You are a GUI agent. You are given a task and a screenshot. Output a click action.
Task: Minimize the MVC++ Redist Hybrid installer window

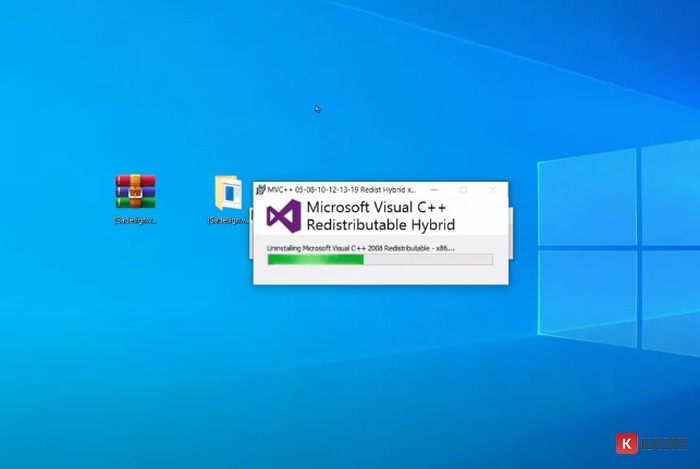click(x=435, y=189)
